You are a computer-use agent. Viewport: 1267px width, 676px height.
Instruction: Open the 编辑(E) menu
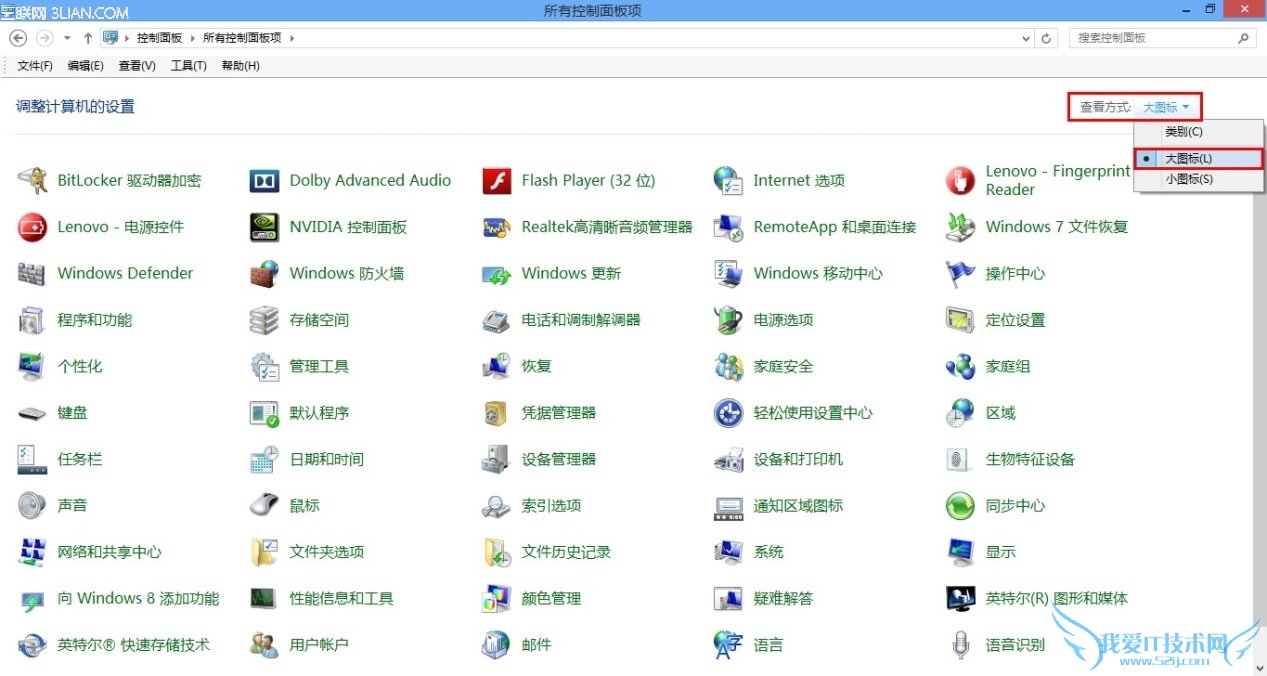[x=85, y=66]
